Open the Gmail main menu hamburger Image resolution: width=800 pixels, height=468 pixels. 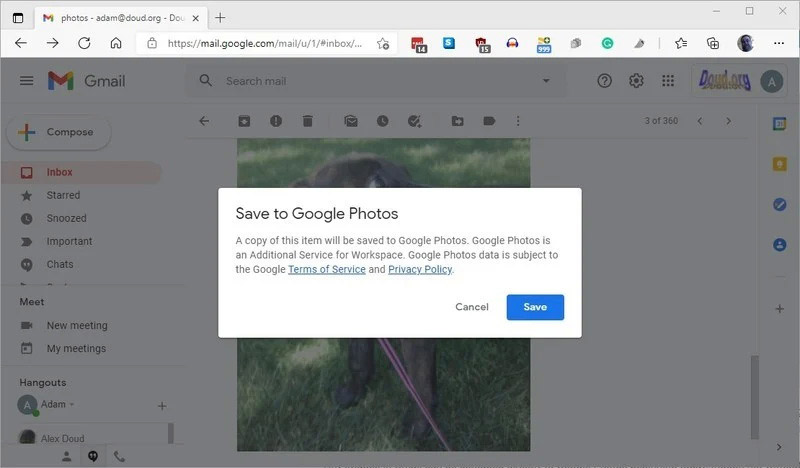[x=27, y=81]
